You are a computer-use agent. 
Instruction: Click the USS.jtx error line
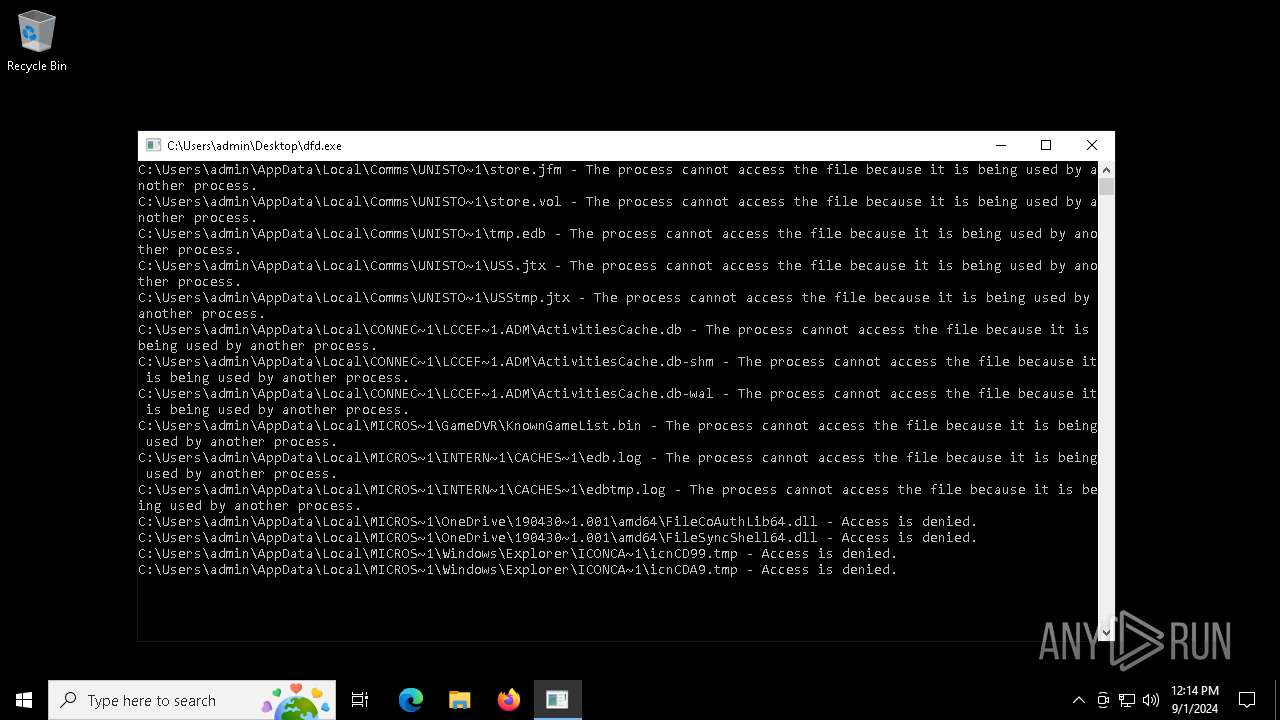[x=617, y=273]
